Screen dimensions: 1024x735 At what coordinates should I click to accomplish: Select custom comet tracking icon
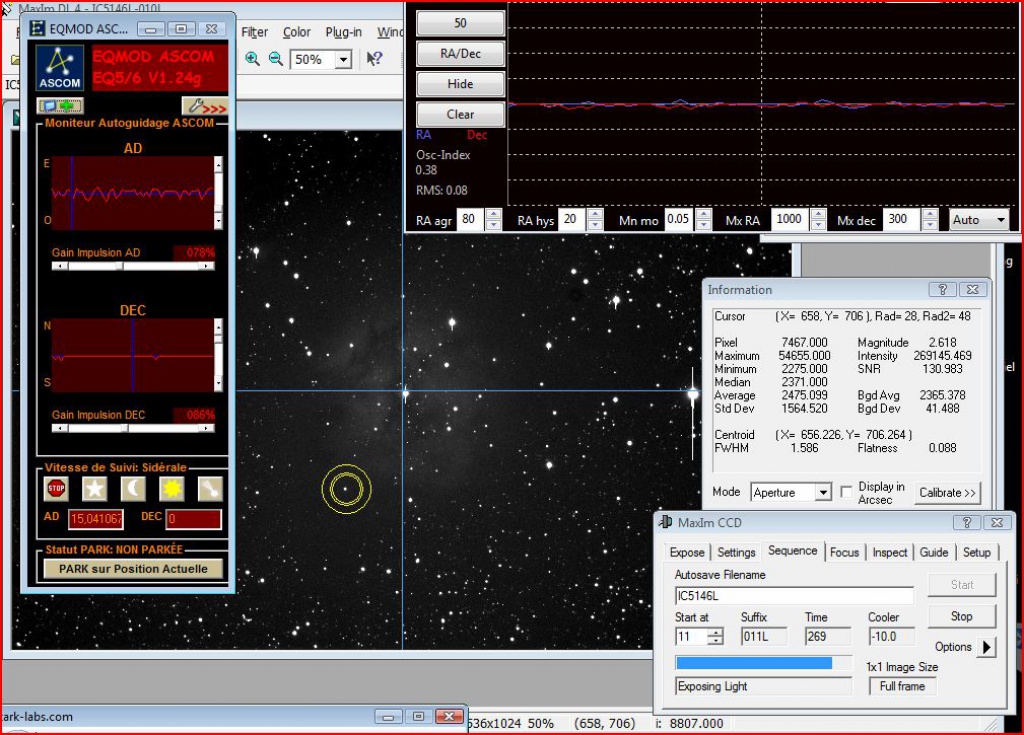click(x=208, y=488)
